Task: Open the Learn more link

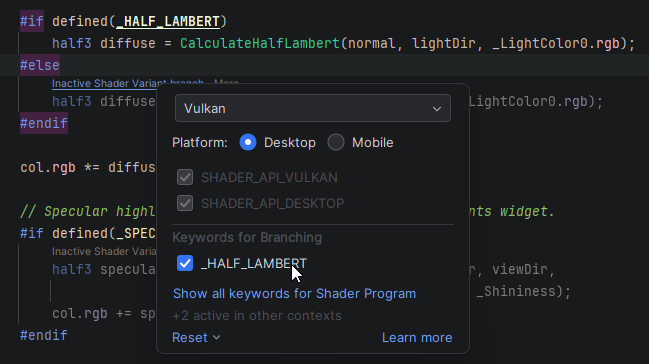Action: (417, 337)
